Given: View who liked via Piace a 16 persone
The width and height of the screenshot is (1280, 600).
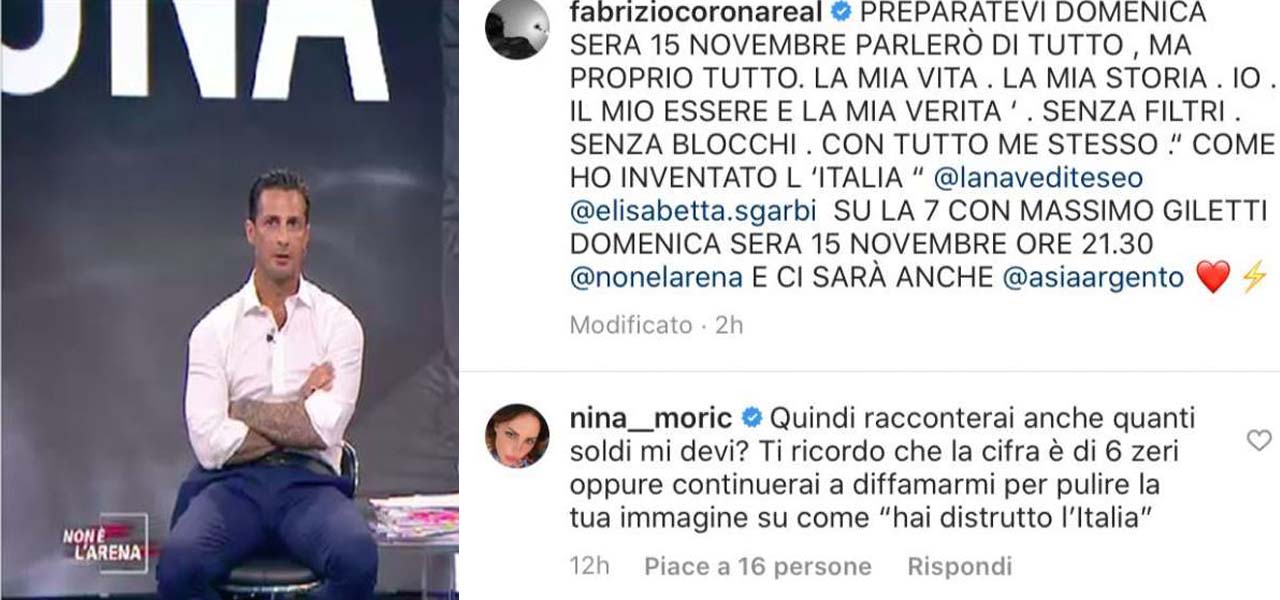Looking at the screenshot, I should (x=757, y=567).
